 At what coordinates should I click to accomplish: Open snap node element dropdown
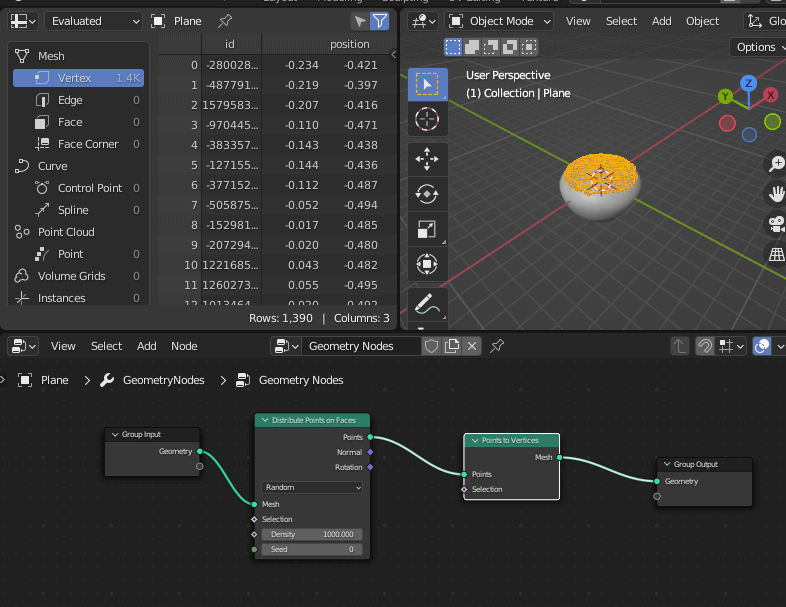pos(731,346)
